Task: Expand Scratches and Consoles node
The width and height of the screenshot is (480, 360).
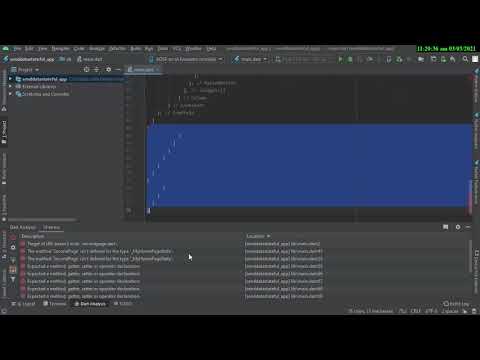Action: click(x=10, y=94)
